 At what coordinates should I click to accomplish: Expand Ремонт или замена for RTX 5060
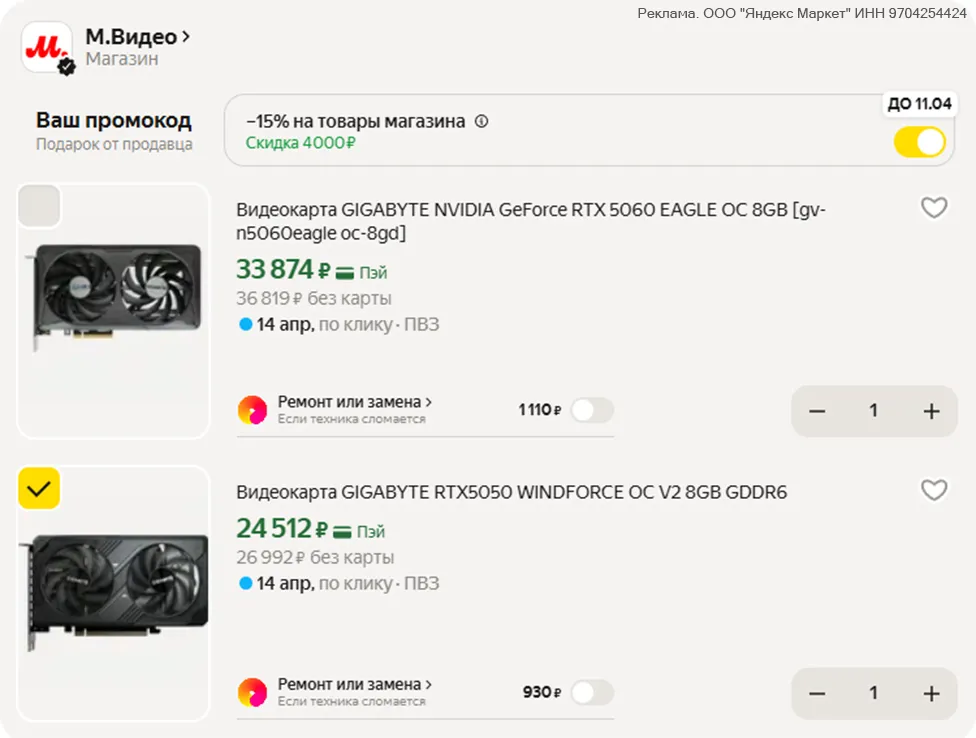point(355,402)
